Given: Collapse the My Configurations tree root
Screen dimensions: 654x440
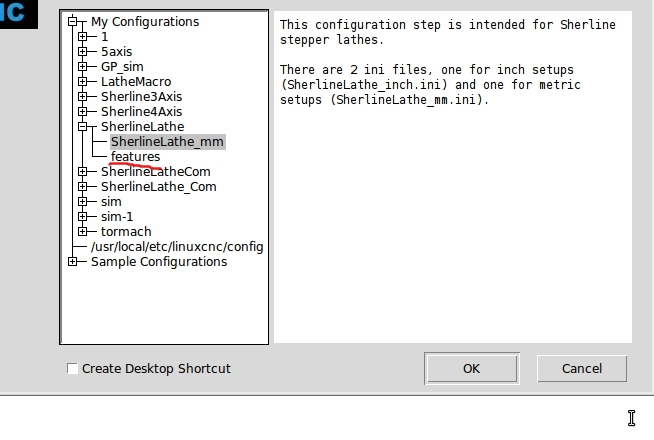Looking at the screenshot, I should point(73,22).
